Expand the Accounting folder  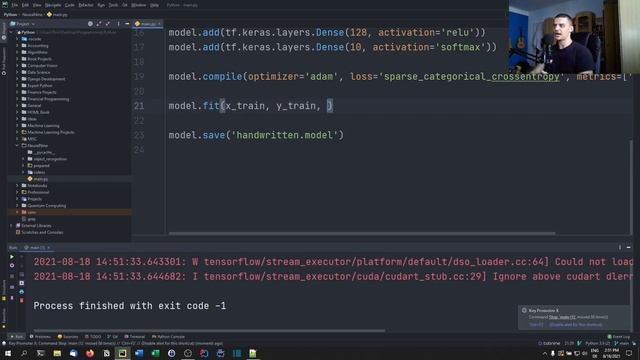pos(18,46)
